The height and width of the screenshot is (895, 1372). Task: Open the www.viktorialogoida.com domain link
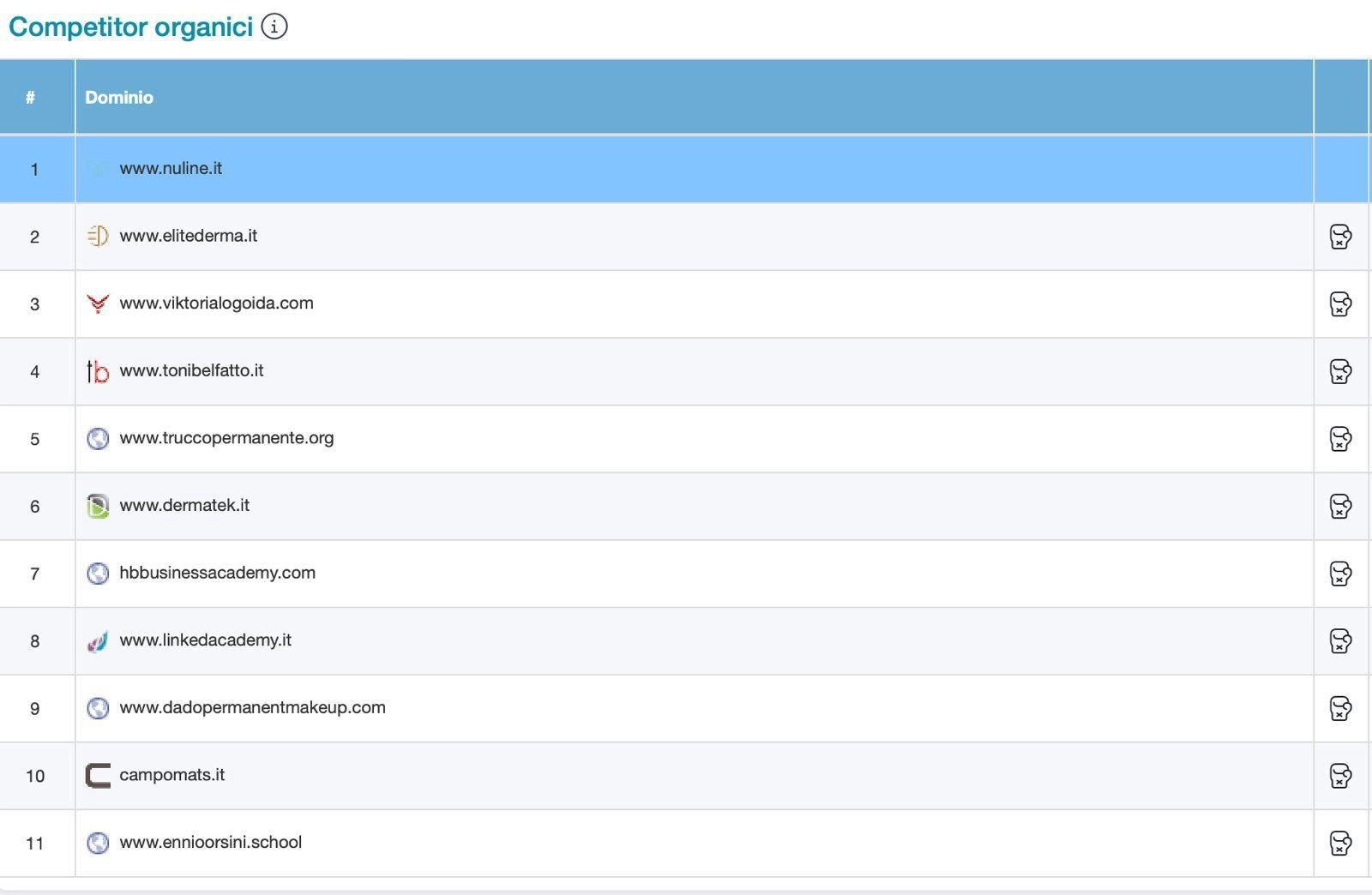[216, 303]
